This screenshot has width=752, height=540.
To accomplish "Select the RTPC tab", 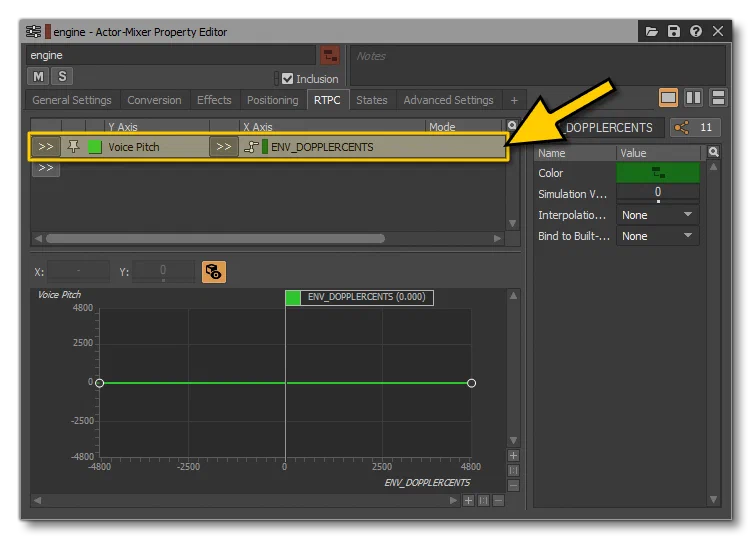I will point(327,100).
